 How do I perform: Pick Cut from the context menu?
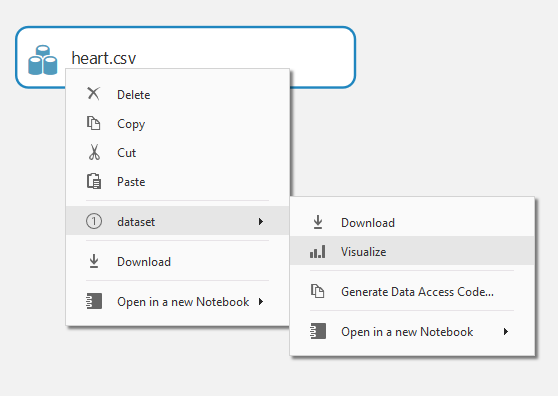coord(178,153)
